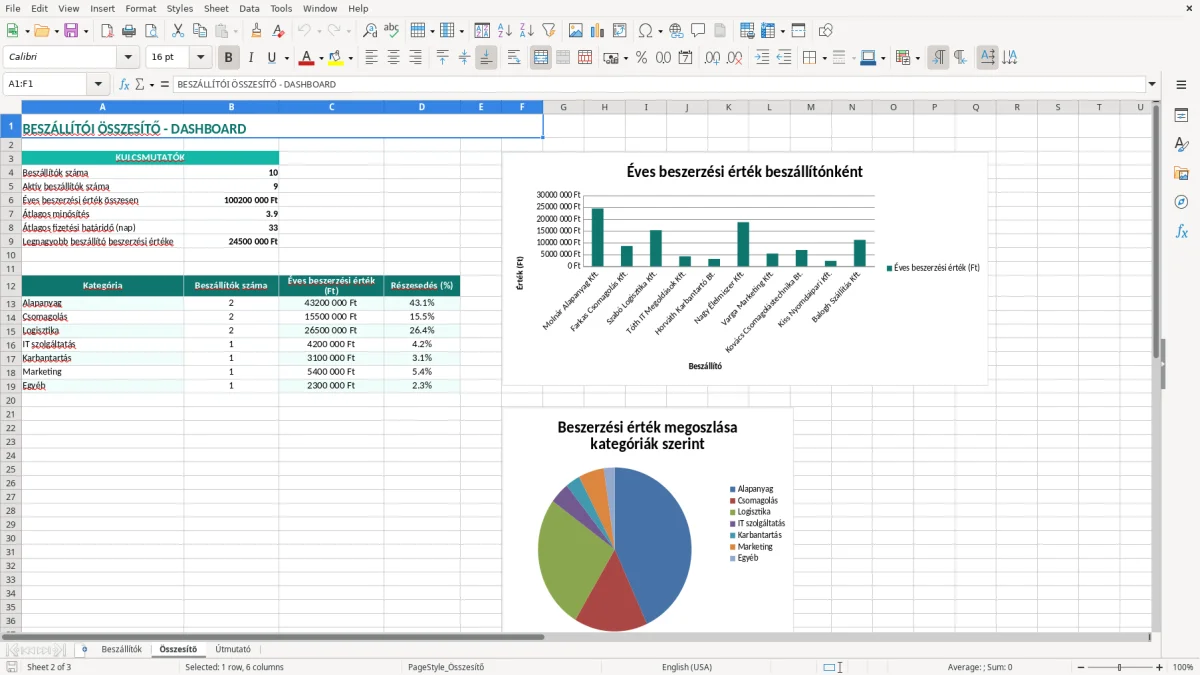The height and width of the screenshot is (675, 1200).
Task: Toggle Align Bottom button
Action: click(486, 58)
